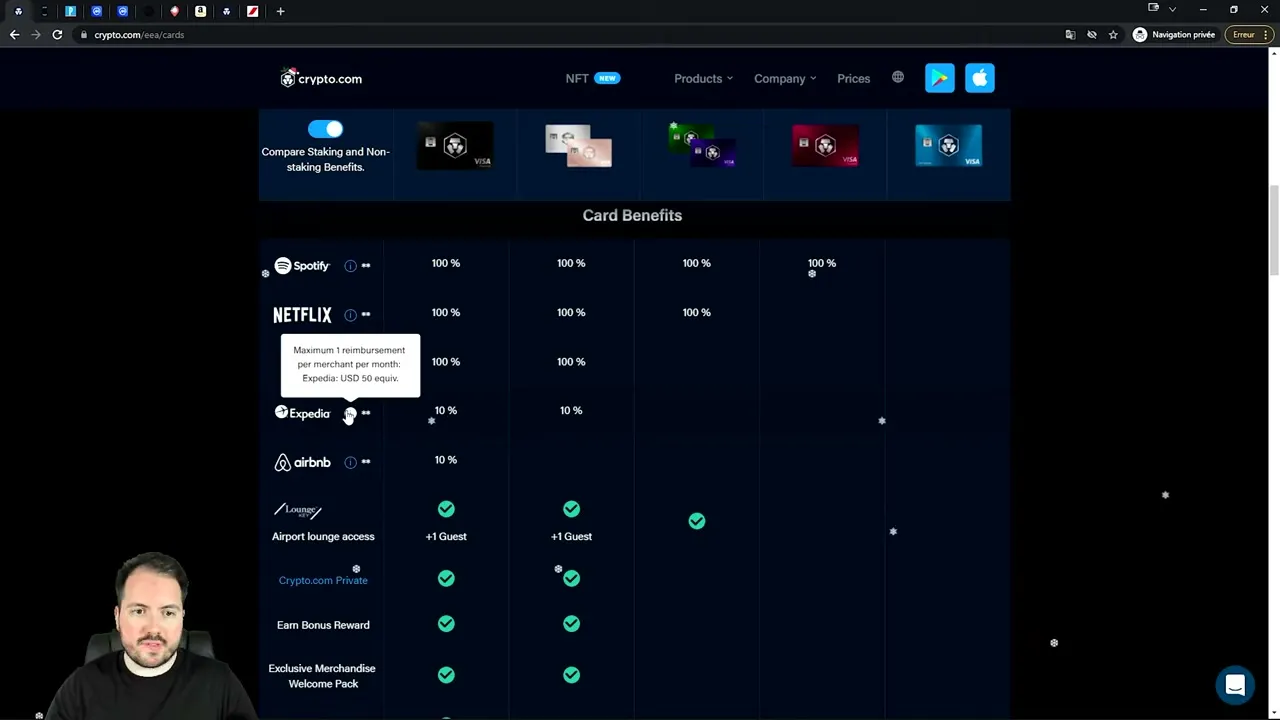This screenshot has height=720, width=1280.
Task: Click the info icon next to Airbnb
Action: pyautogui.click(x=350, y=462)
